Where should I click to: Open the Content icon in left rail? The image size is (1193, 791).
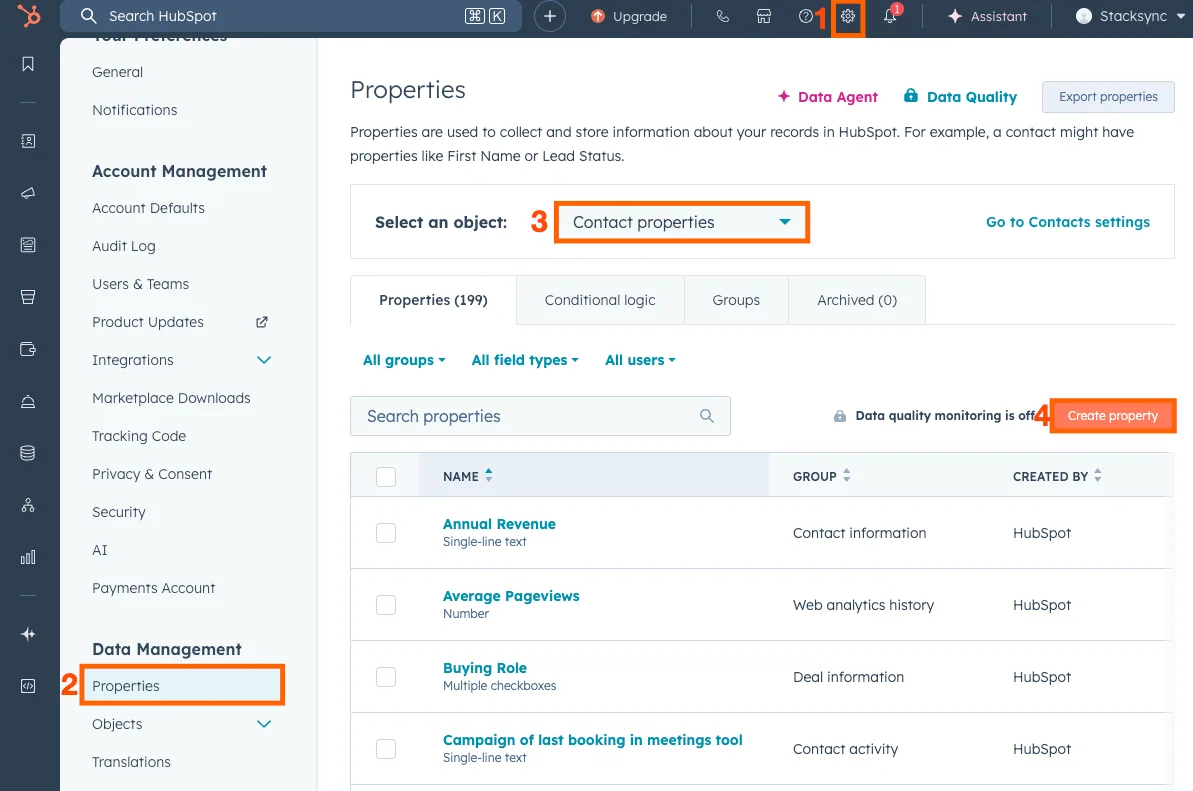[x=28, y=245]
